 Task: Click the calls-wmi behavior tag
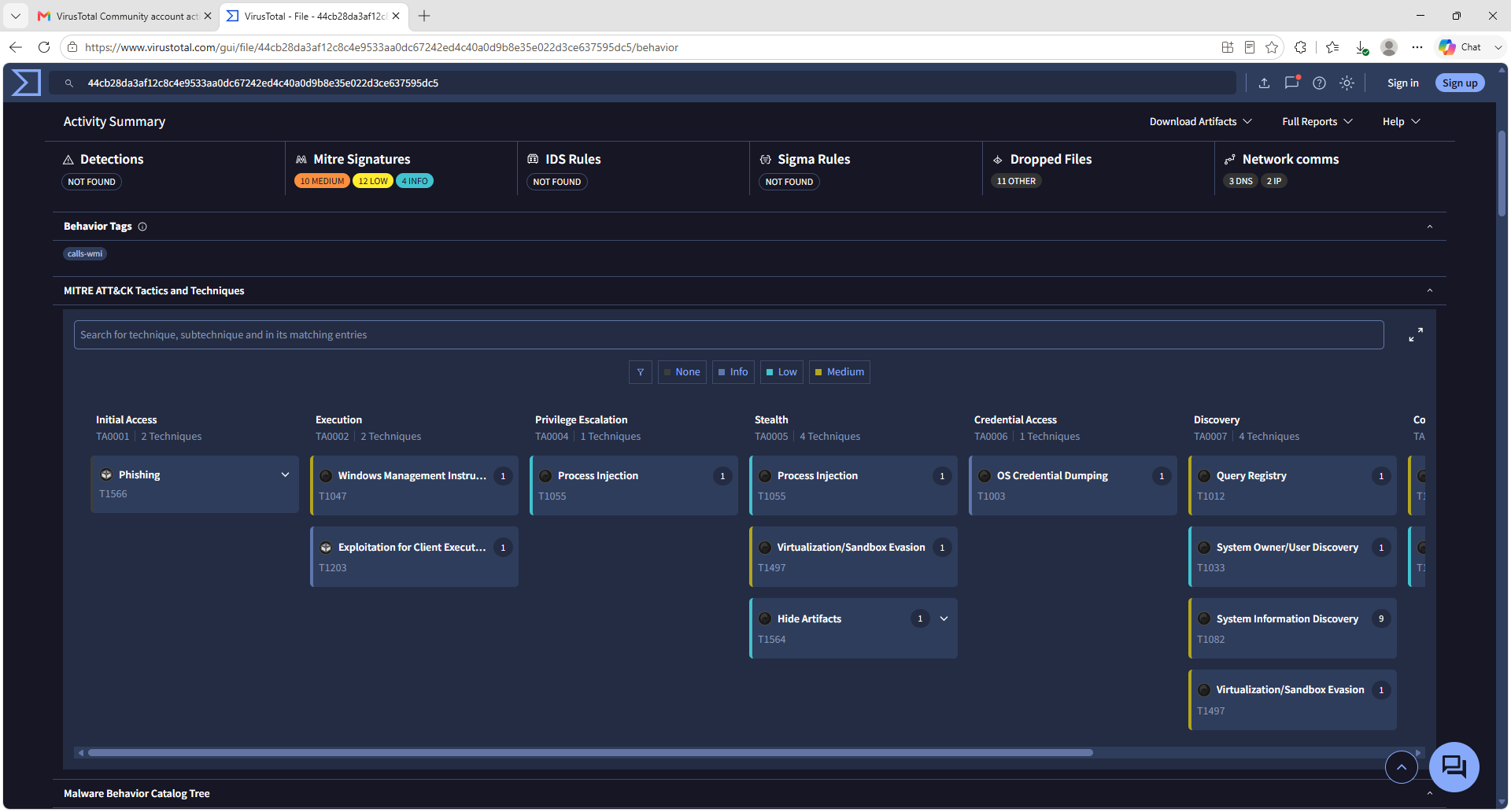(85, 253)
